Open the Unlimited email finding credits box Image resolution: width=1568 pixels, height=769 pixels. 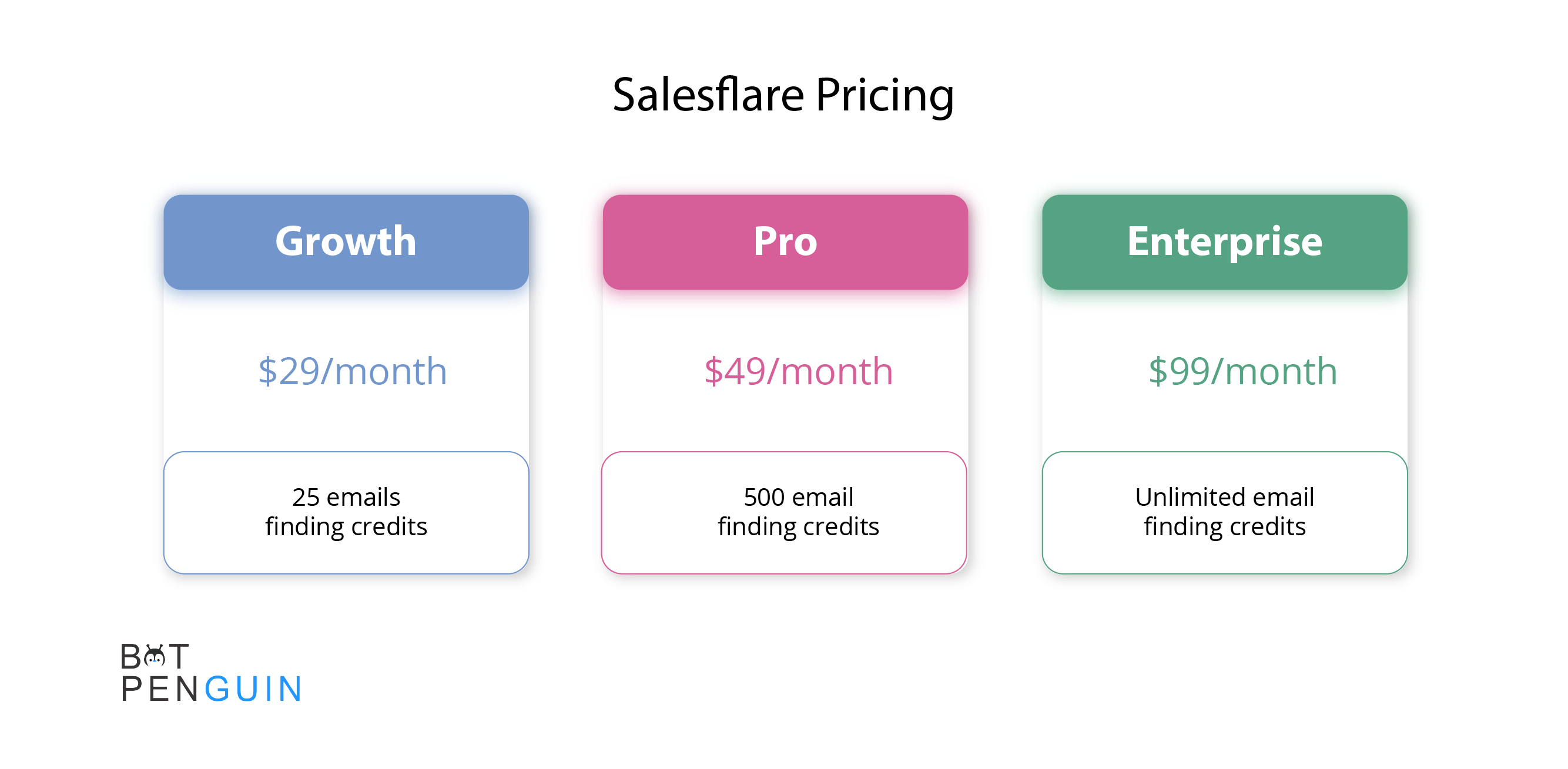pyautogui.click(x=1225, y=512)
